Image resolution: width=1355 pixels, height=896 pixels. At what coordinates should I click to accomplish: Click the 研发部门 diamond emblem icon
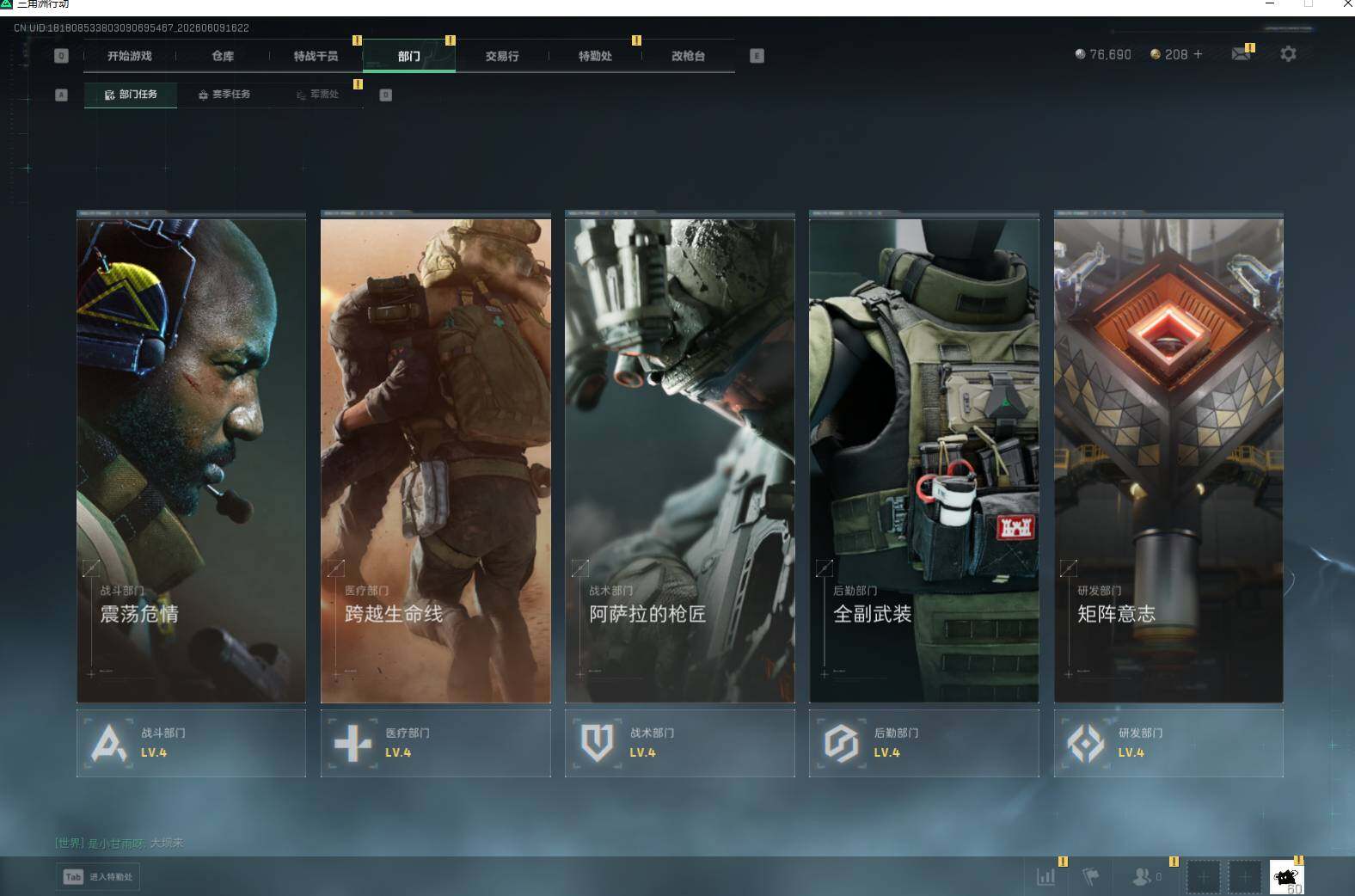(x=1085, y=743)
